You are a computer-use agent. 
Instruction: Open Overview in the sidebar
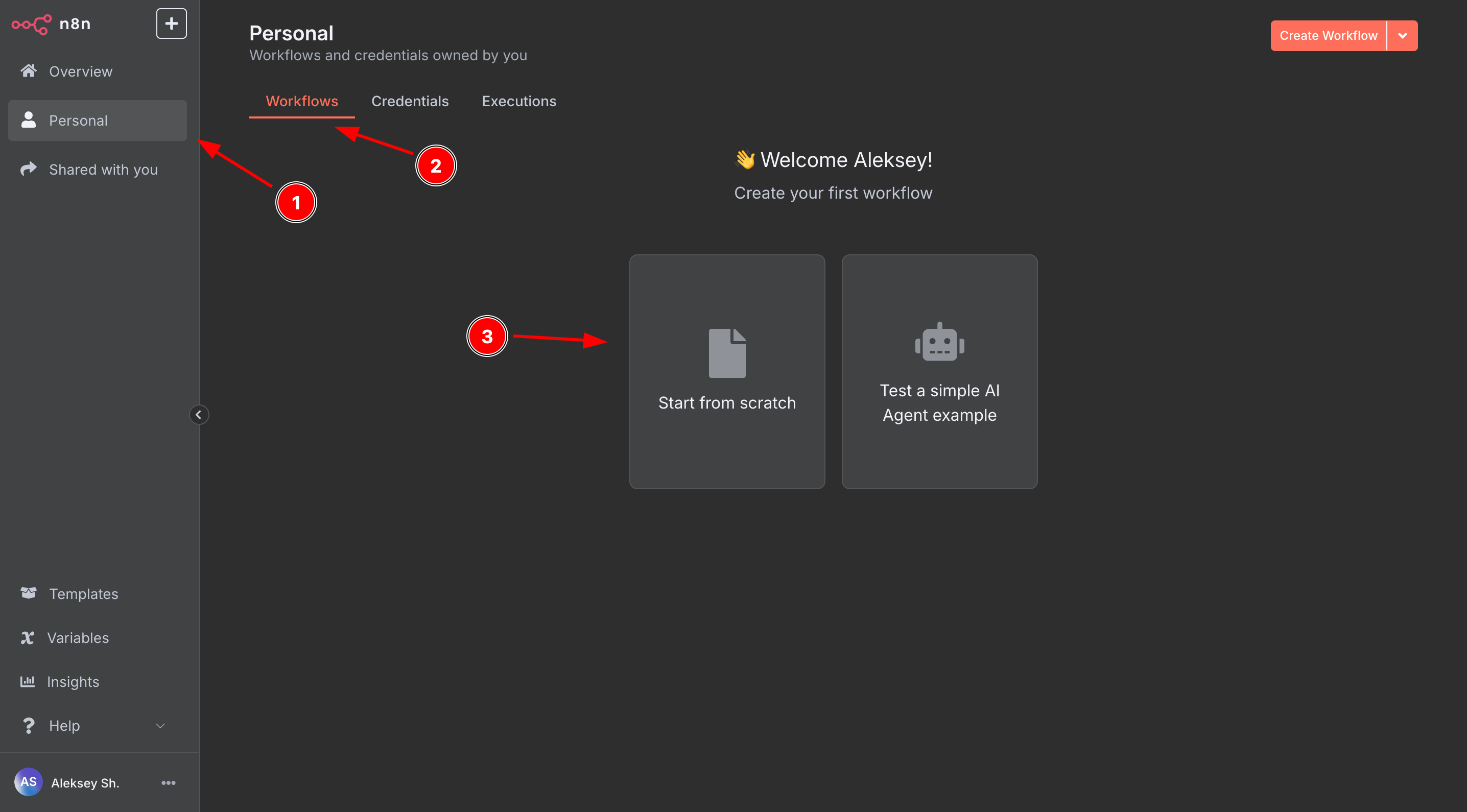(x=98, y=71)
